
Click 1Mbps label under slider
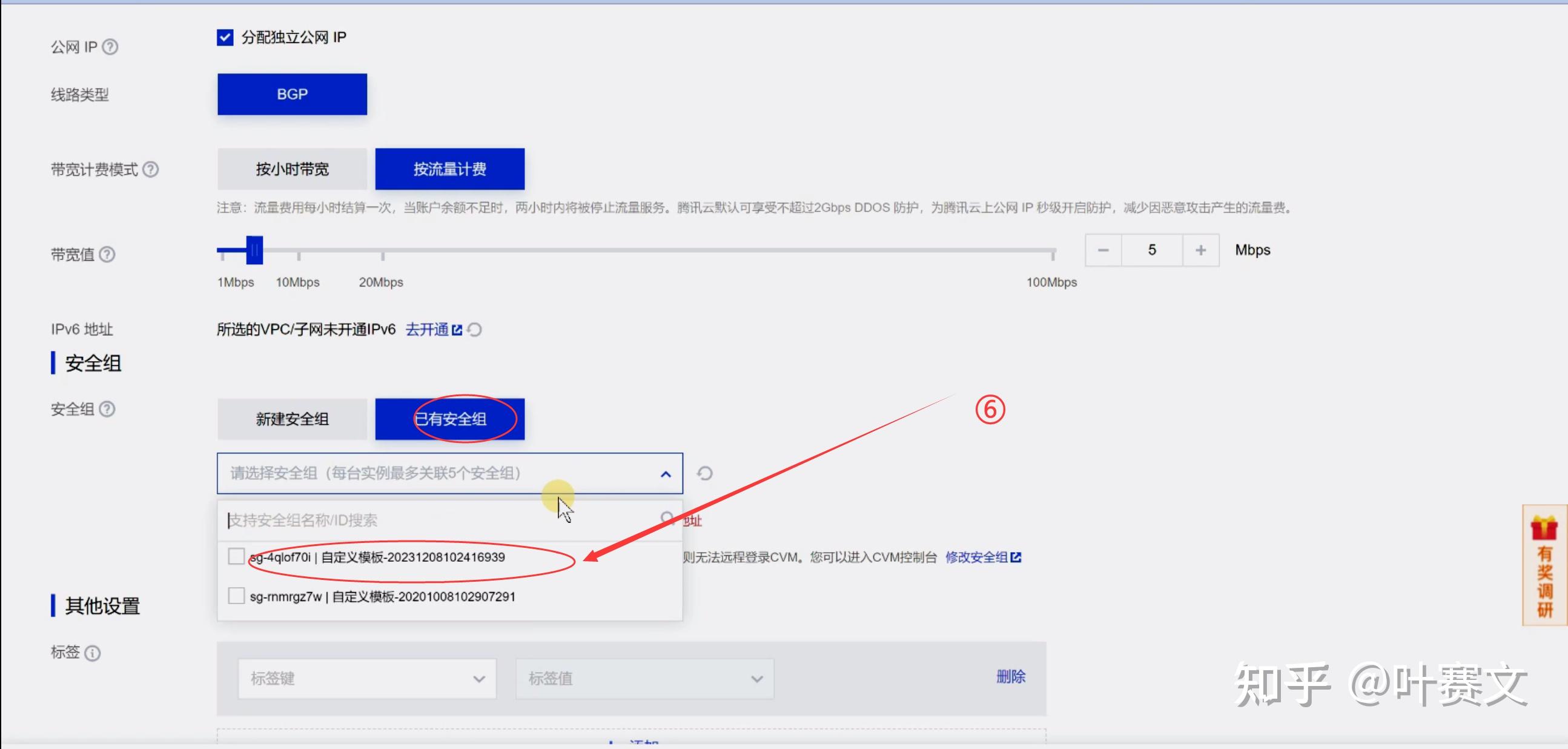point(236,282)
